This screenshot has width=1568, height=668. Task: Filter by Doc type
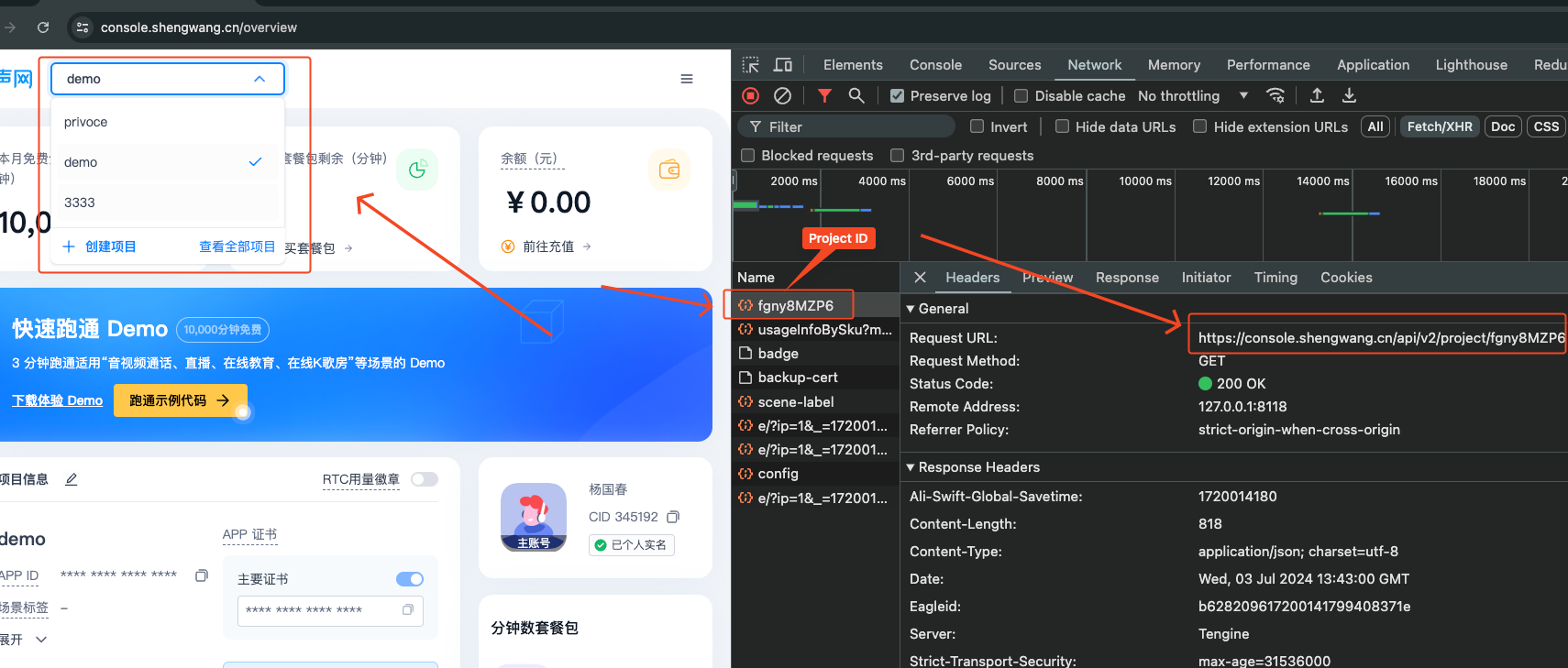[x=1503, y=126]
